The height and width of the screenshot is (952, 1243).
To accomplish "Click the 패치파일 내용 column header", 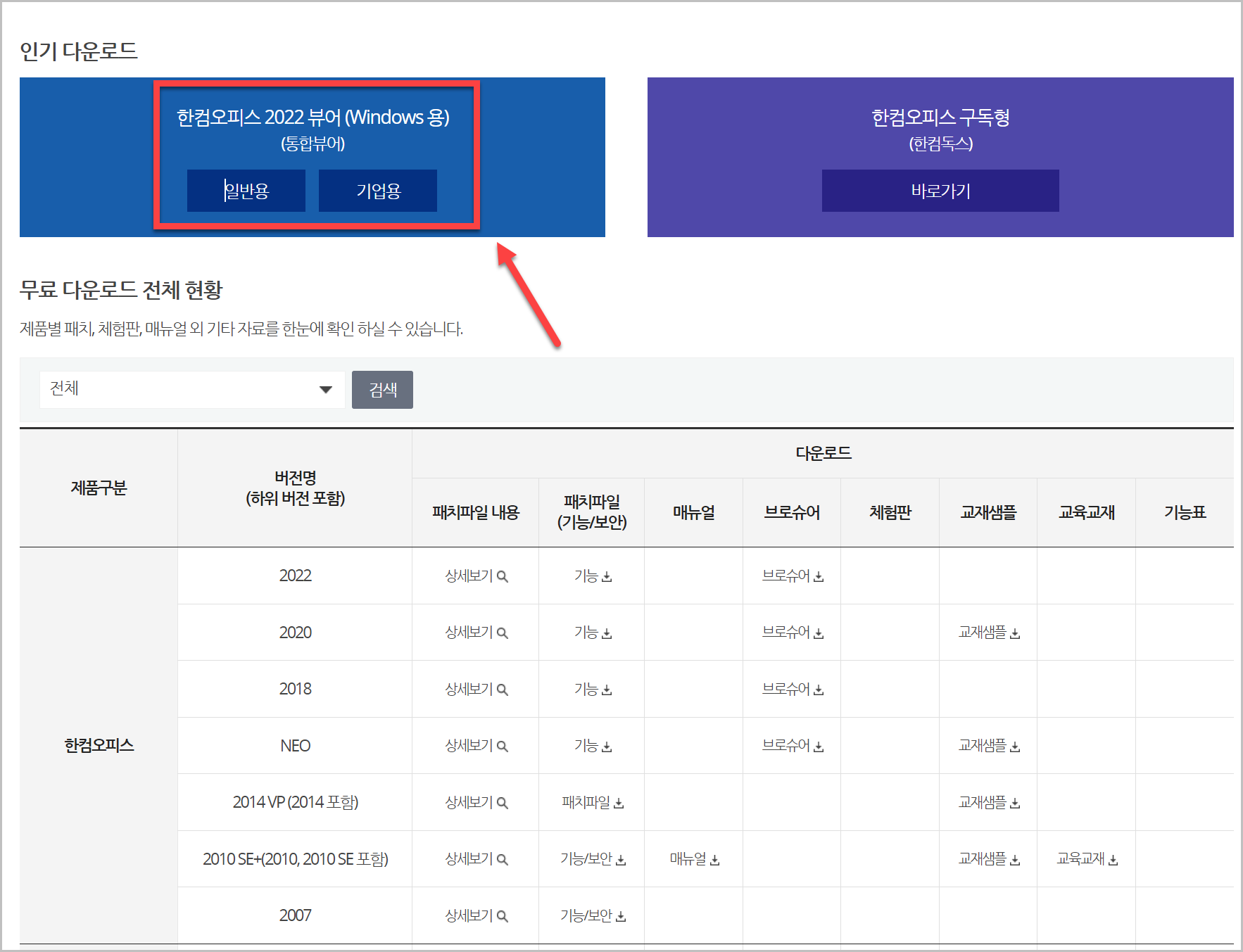I will [x=476, y=512].
